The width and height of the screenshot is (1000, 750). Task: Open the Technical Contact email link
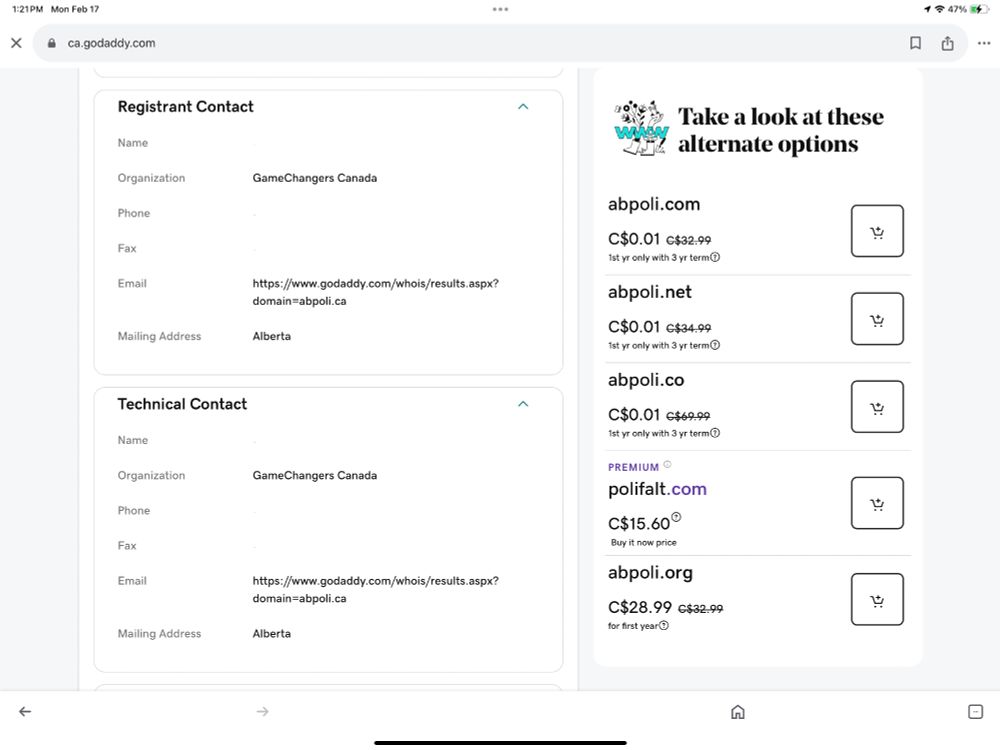tap(375, 589)
